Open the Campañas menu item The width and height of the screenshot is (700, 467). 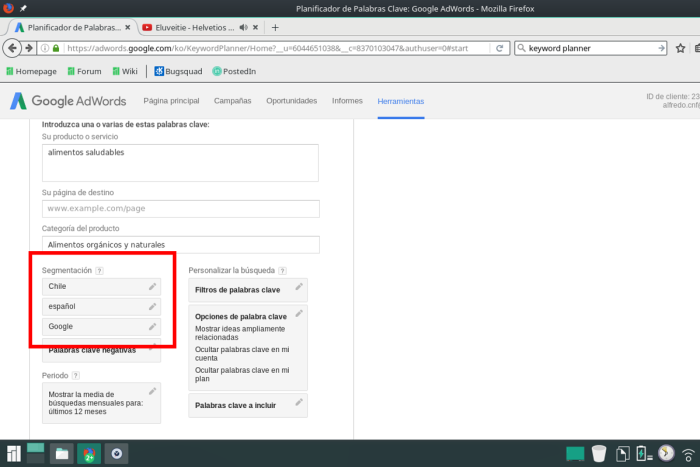[x=233, y=101]
